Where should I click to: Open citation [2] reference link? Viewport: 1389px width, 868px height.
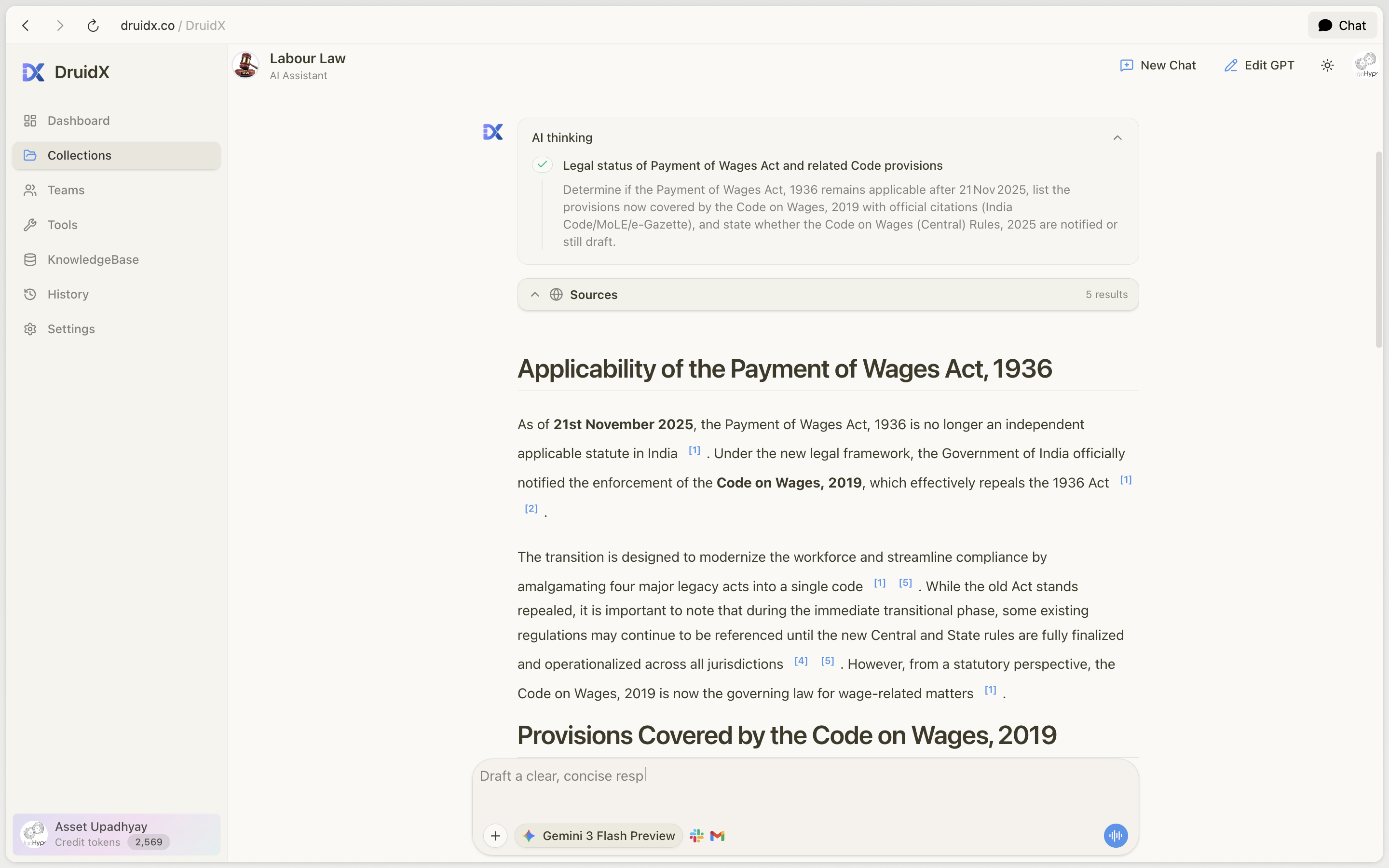point(531,509)
